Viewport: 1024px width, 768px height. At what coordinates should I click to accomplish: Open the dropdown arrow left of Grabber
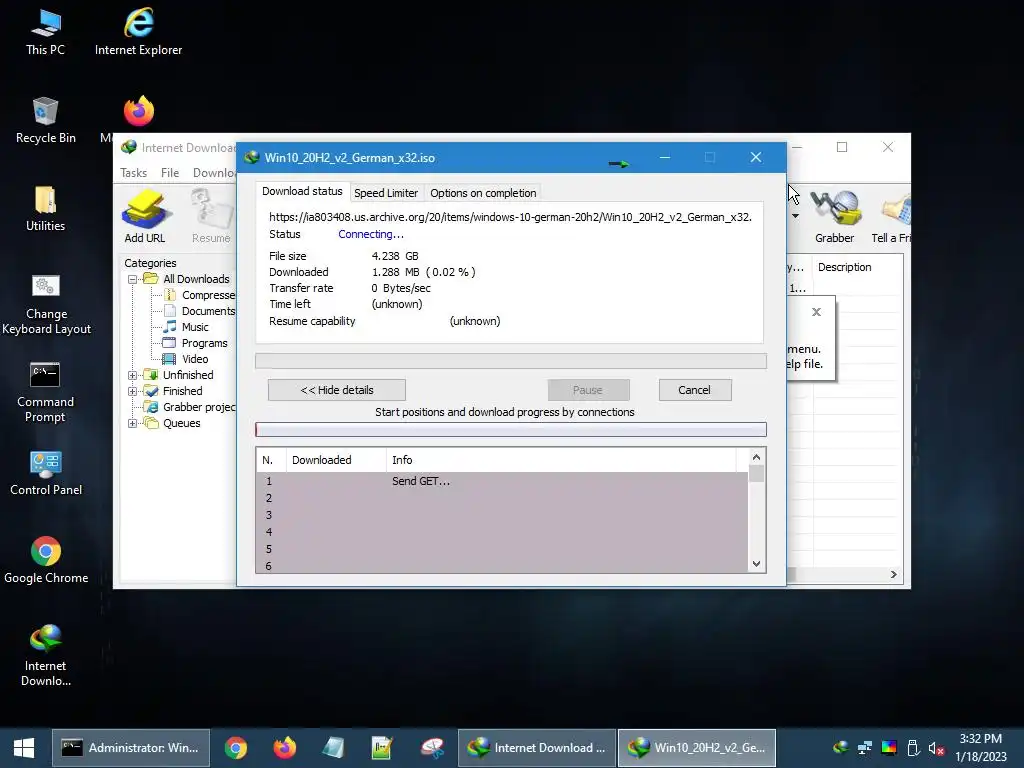coord(795,216)
